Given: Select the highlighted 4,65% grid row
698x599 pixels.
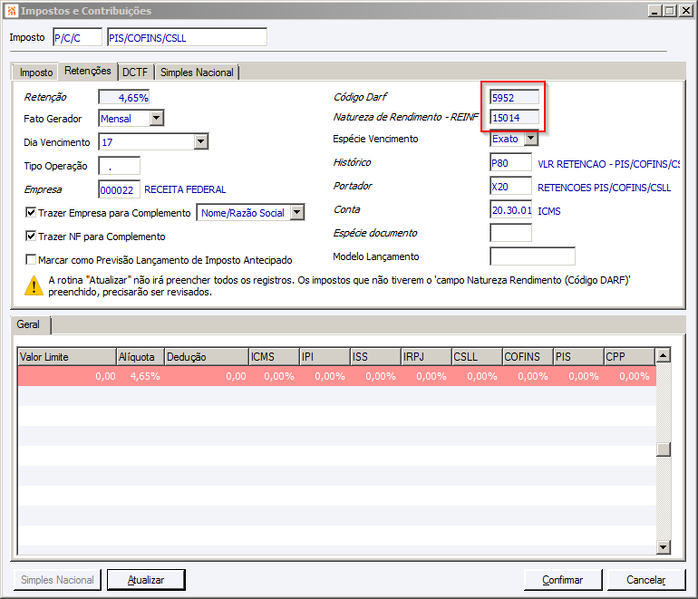Looking at the screenshot, I should tap(337, 376).
